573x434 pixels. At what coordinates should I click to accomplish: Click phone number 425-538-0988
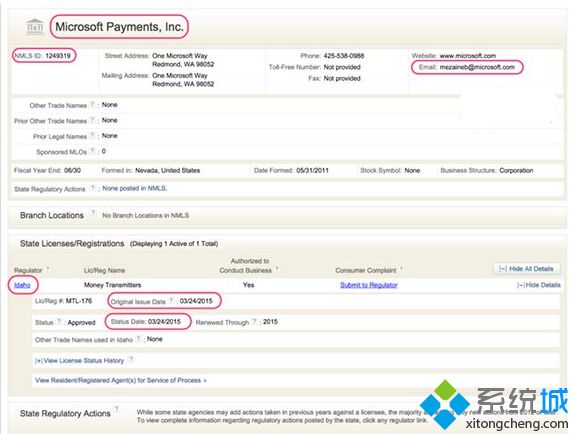(x=344, y=56)
